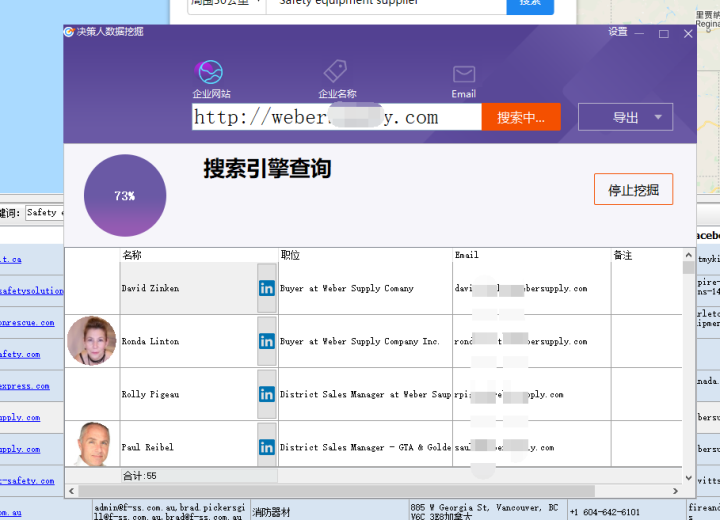
Task: Select the Ronda Linton name cell
Action: [188, 341]
